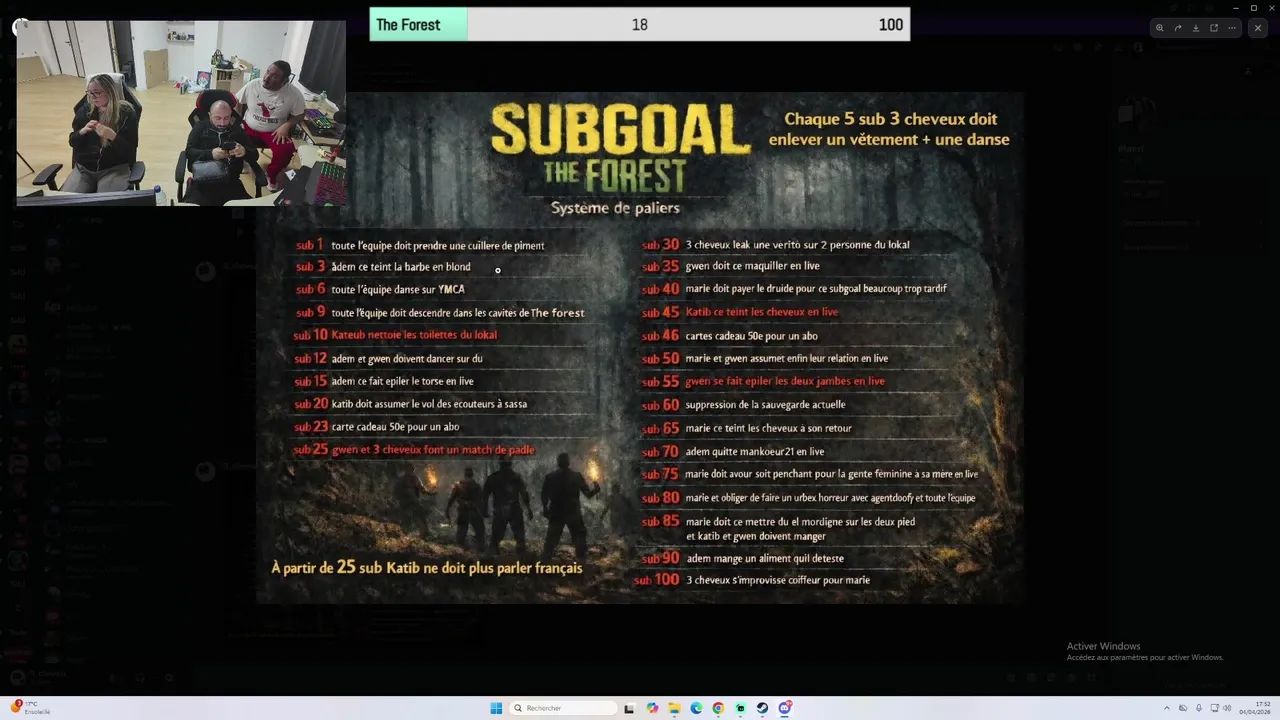Download the image via the download icon
Viewport: 1280px width, 720px height.
point(1196,28)
